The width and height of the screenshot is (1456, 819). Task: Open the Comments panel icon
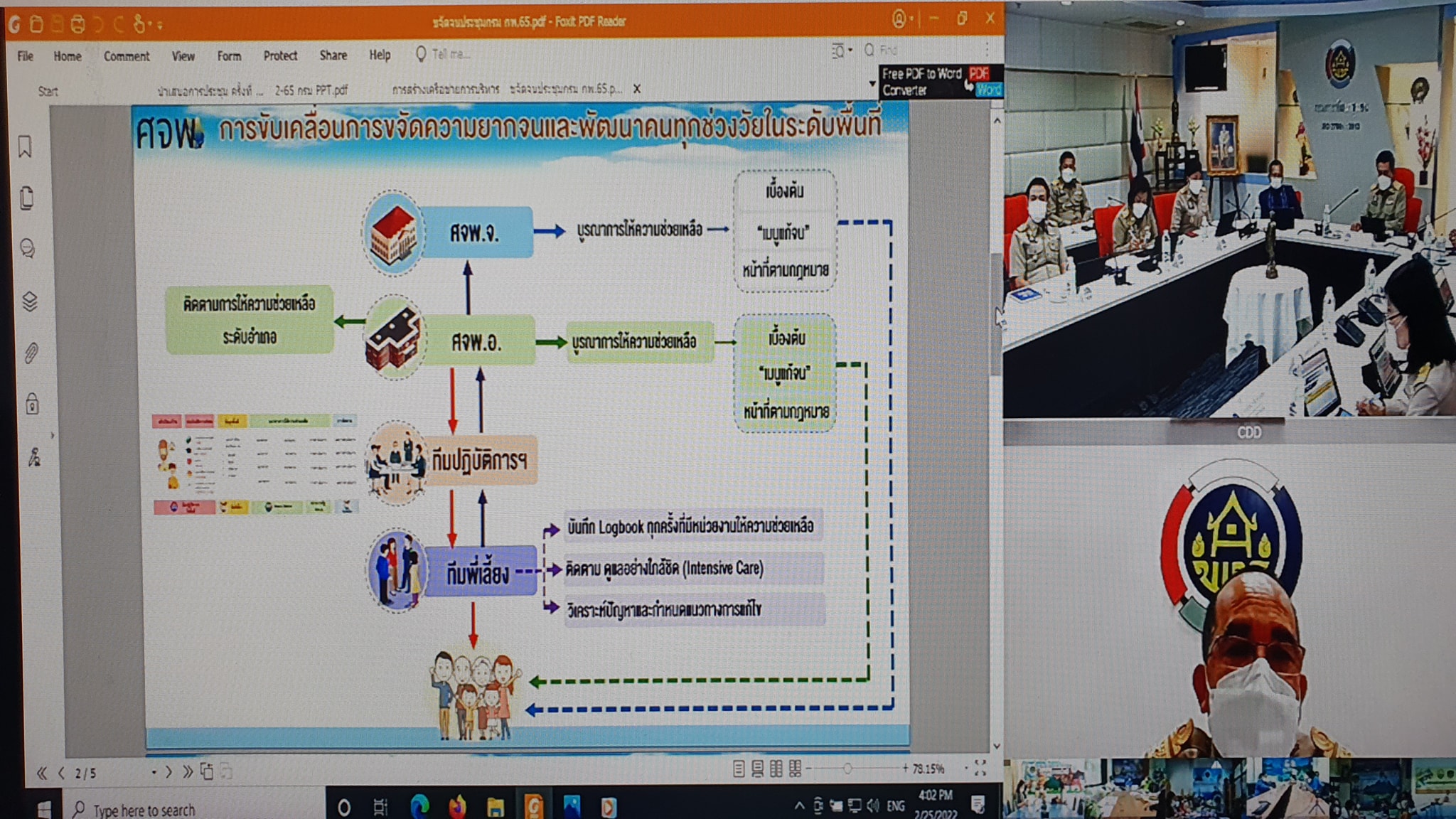pyautogui.click(x=28, y=249)
